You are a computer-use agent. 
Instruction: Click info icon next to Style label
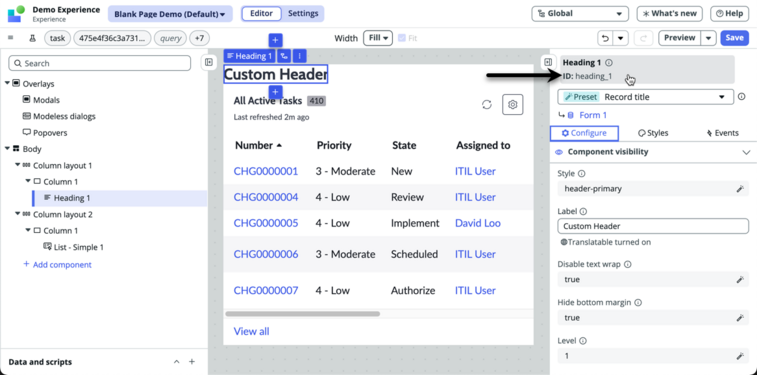pyautogui.click(x=581, y=173)
